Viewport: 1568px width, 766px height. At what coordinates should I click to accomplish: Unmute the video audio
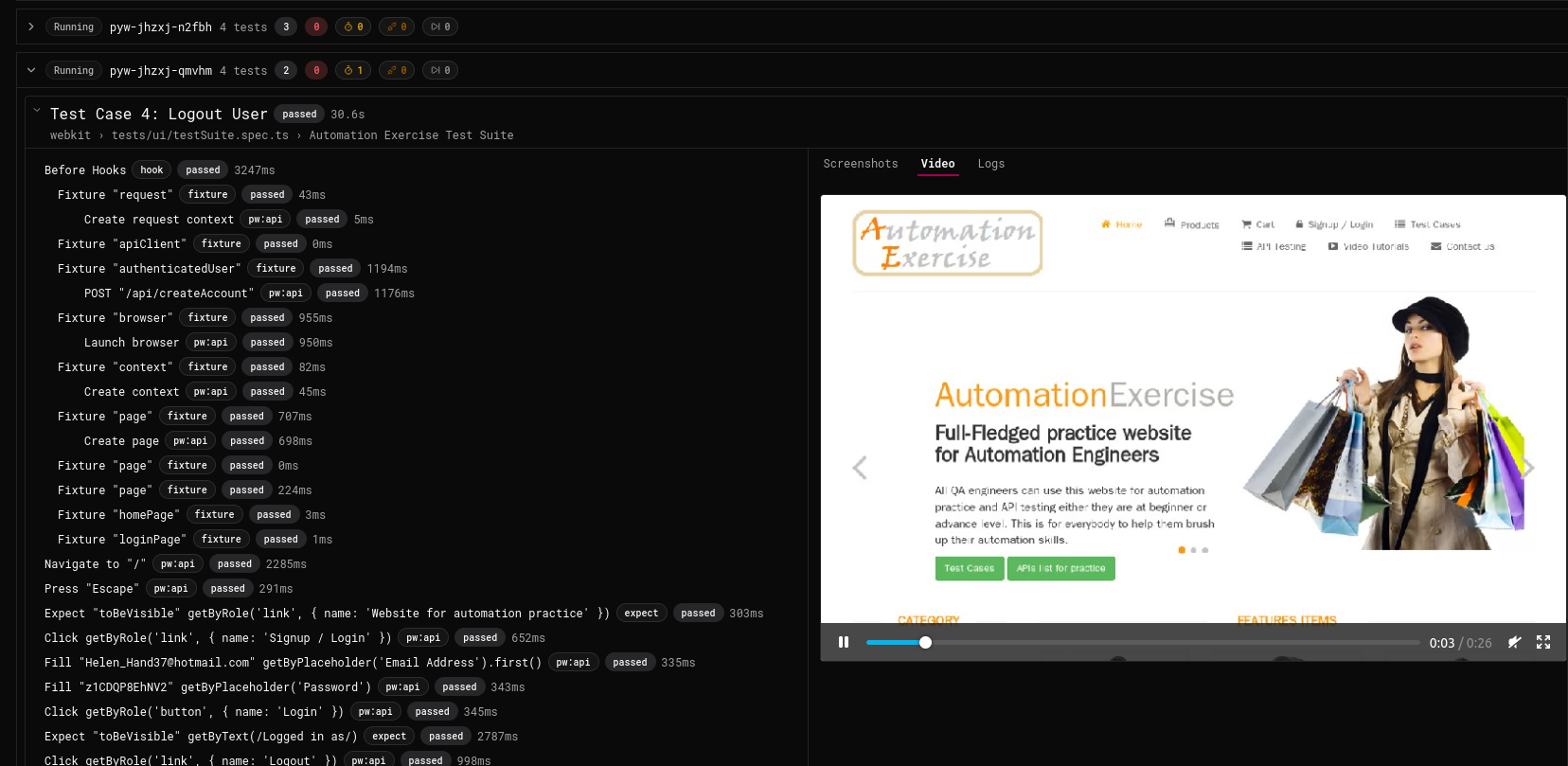coord(1515,642)
